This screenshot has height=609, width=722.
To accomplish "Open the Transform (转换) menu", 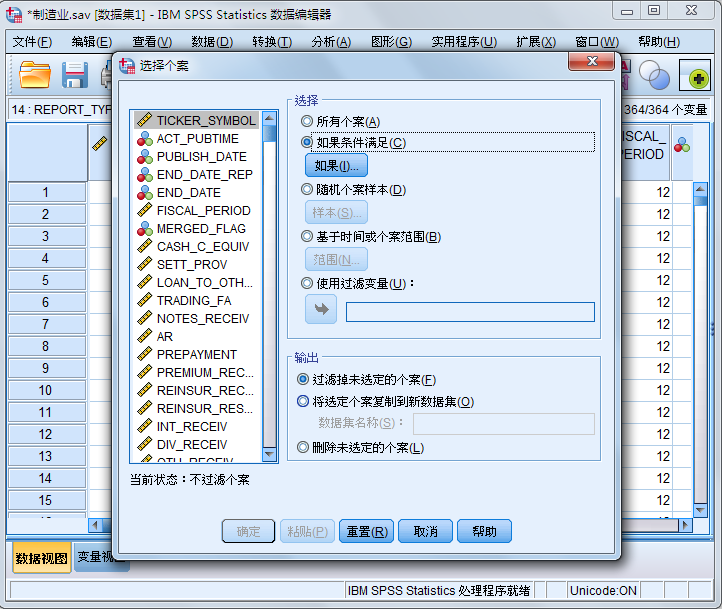I will 272,42.
